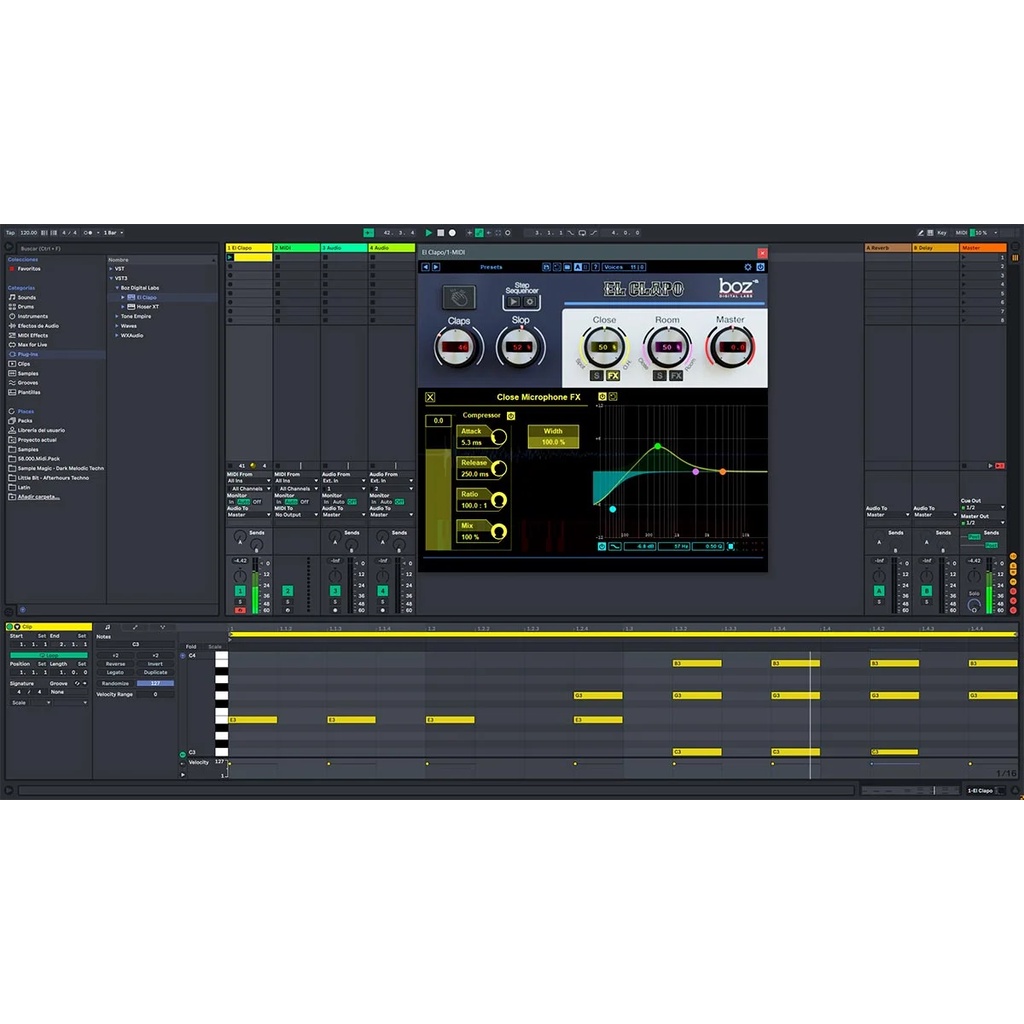Click the El Clapo plugin power icon
The height and width of the screenshot is (1024, 1024).
tap(761, 267)
